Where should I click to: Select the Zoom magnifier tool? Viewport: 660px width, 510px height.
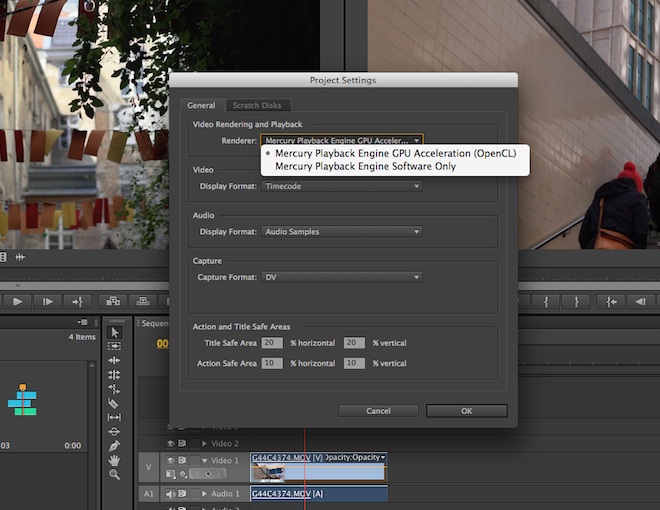click(x=114, y=475)
